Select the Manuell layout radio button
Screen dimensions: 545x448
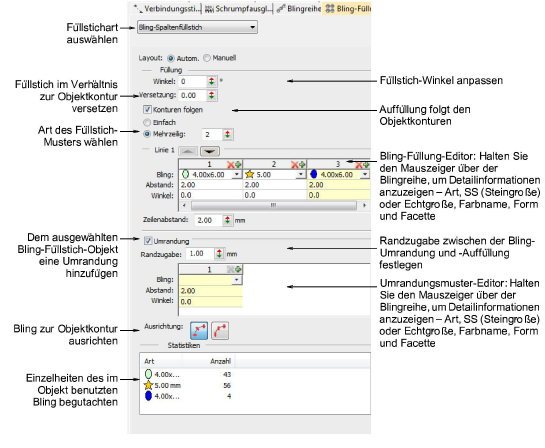(x=207, y=58)
